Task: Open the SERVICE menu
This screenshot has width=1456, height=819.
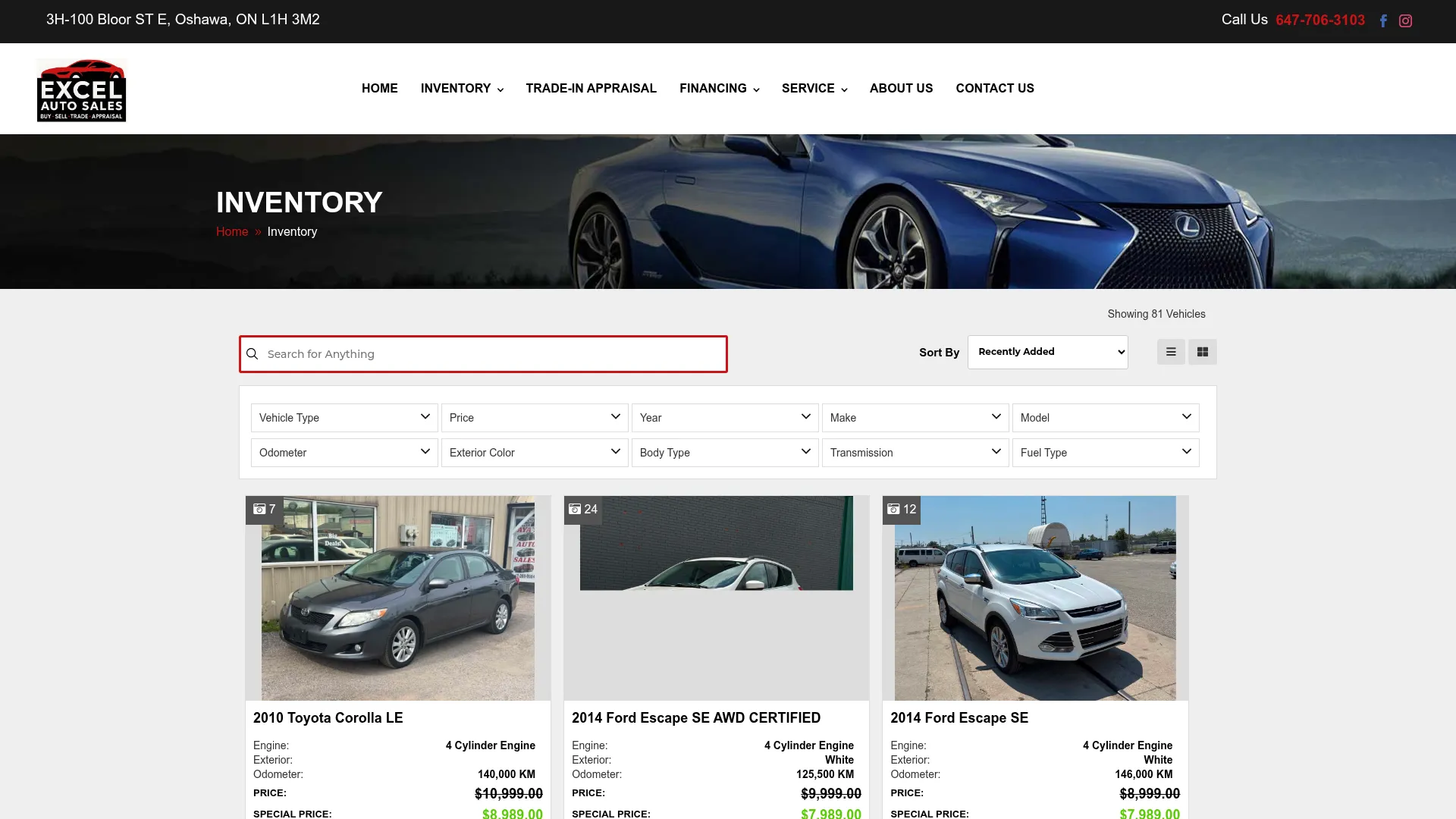Action: (x=814, y=89)
